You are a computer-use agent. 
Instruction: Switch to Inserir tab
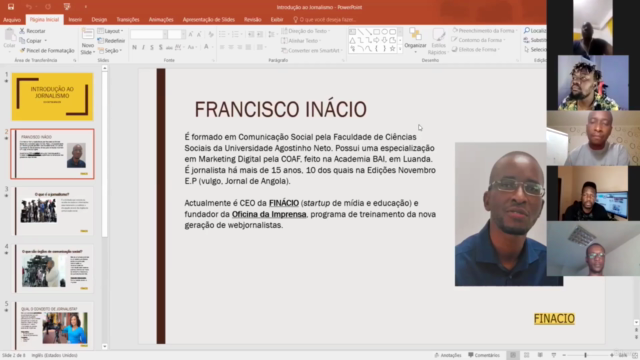pyautogui.click(x=75, y=20)
